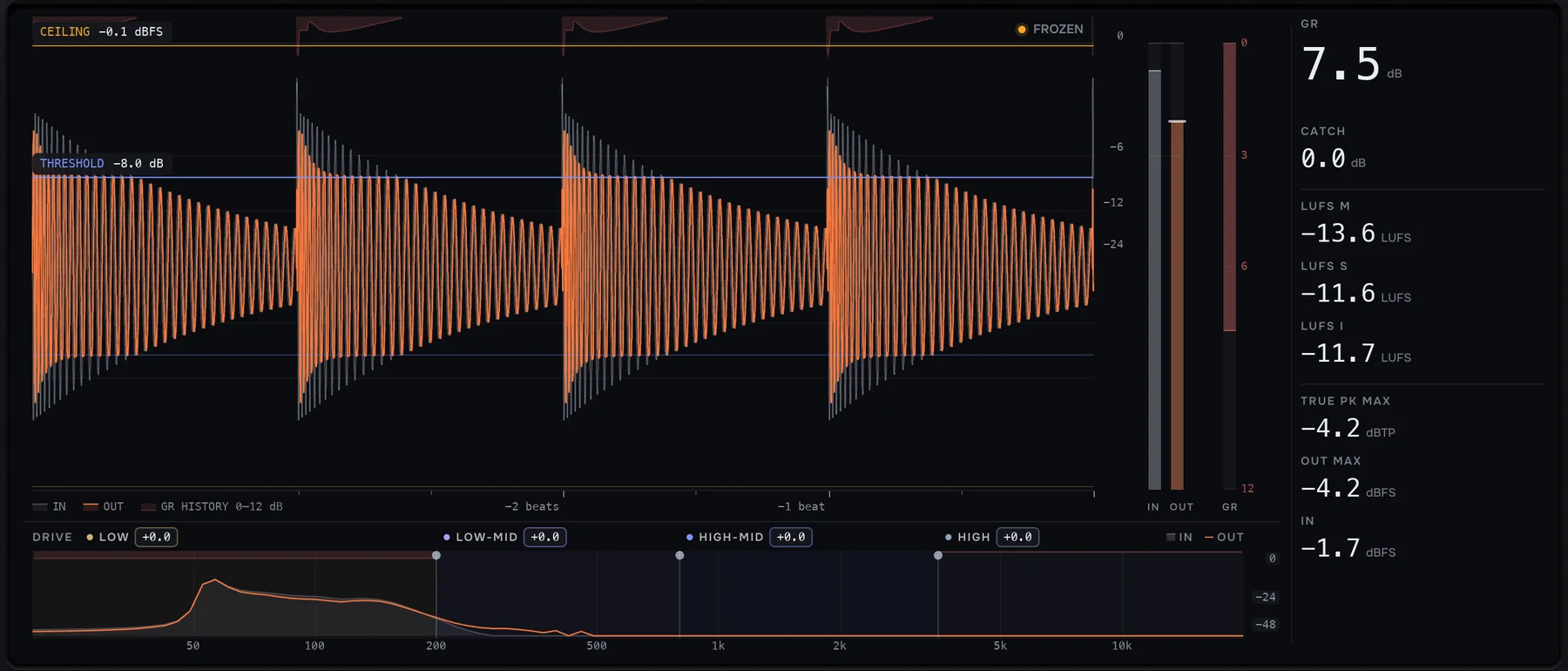This screenshot has width=1568, height=671.
Task: Click the HIGH band grey dot
Action: point(949,537)
